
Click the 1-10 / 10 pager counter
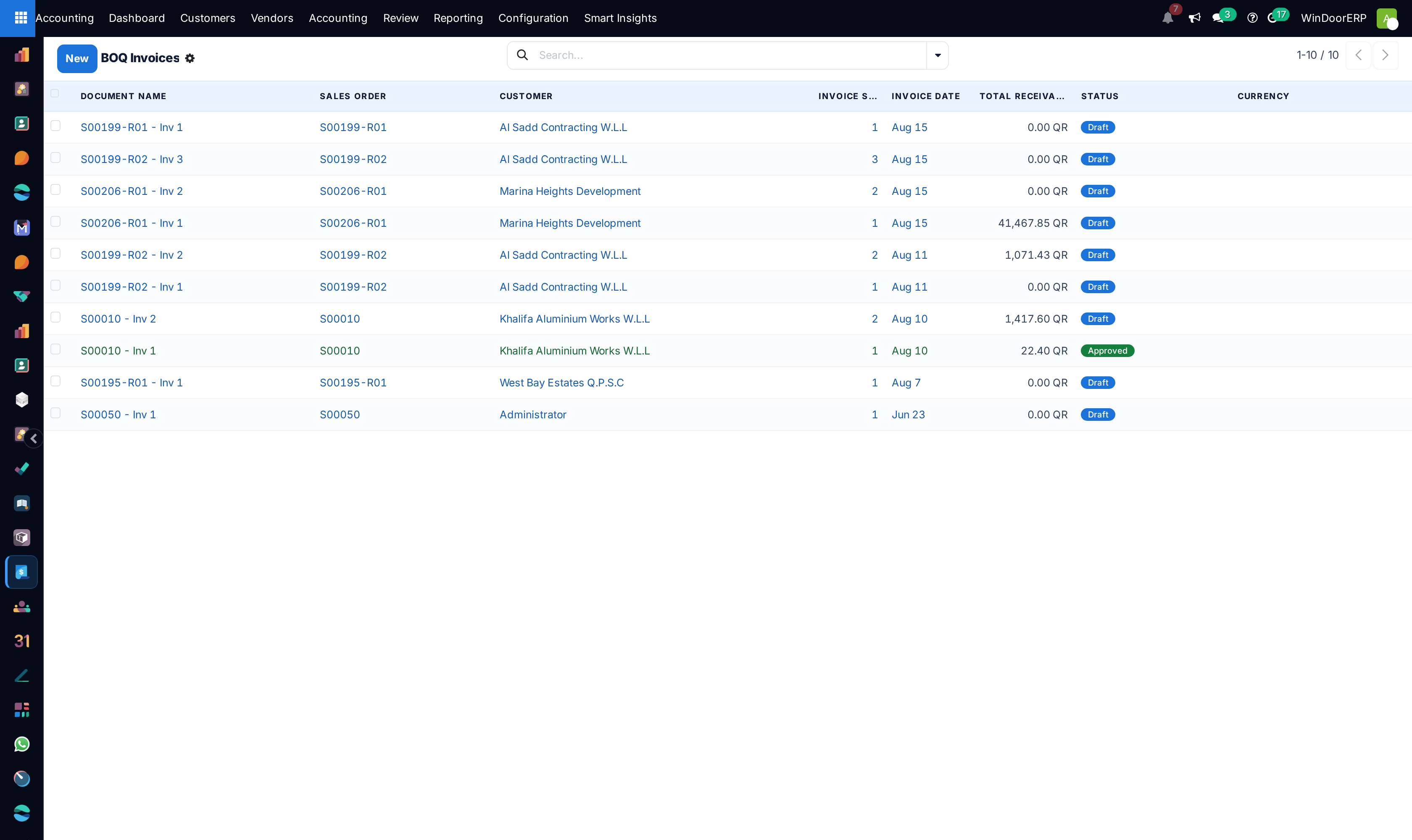(1317, 55)
